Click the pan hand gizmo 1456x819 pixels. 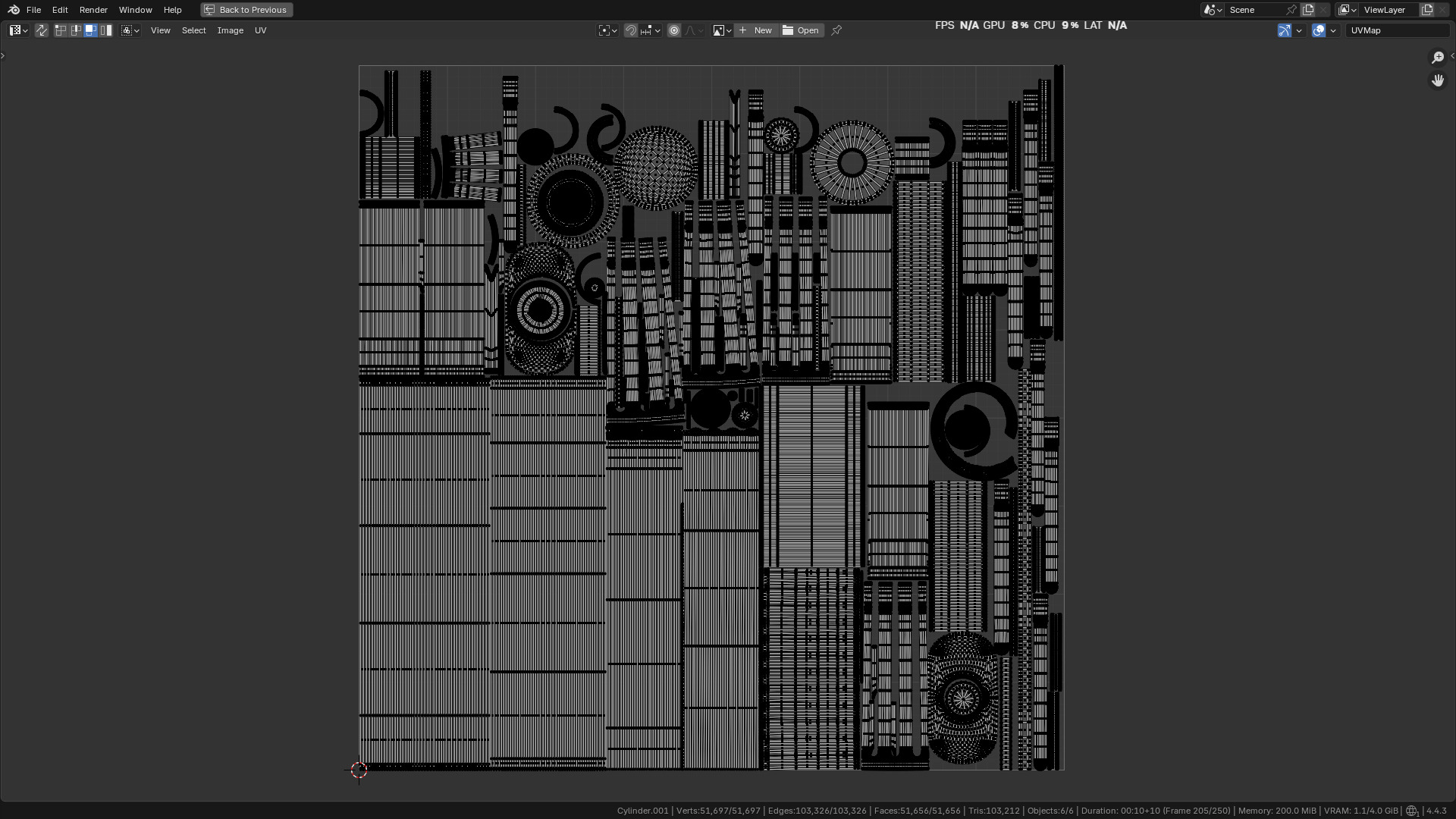click(1437, 80)
